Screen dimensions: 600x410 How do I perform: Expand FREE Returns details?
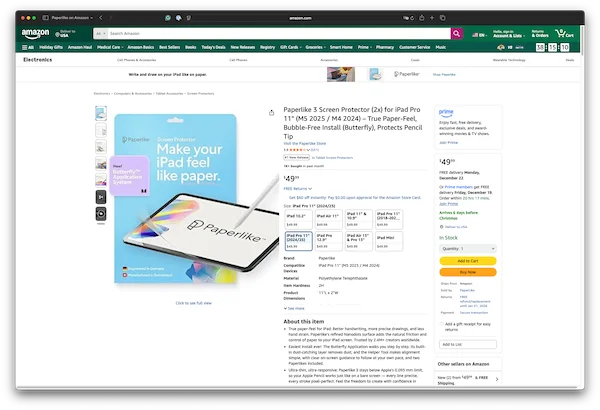[x=298, y=189]
